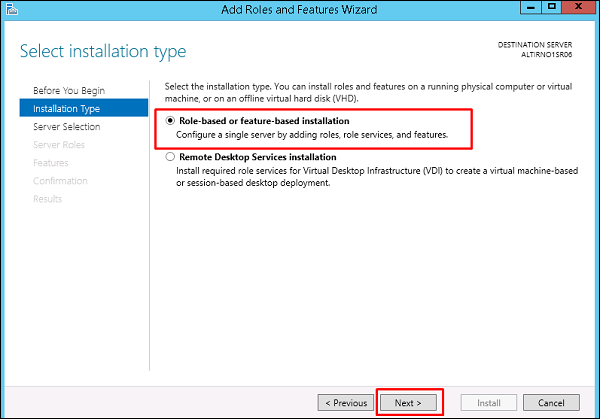Maximize the wizard window
The height and width of the screenshot is (419, 600).
click(x=549, y=10)
